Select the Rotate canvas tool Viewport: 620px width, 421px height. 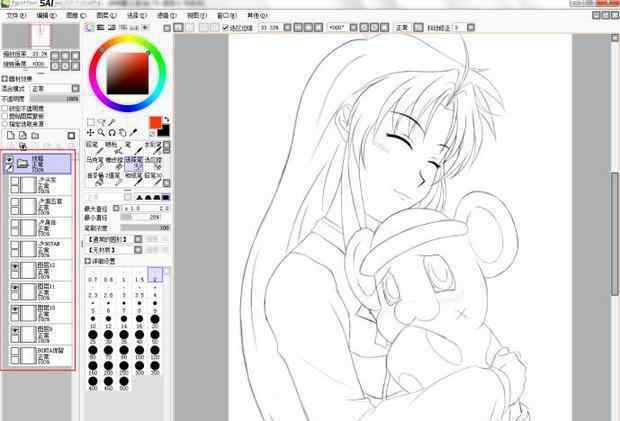[x=112, y=133]
